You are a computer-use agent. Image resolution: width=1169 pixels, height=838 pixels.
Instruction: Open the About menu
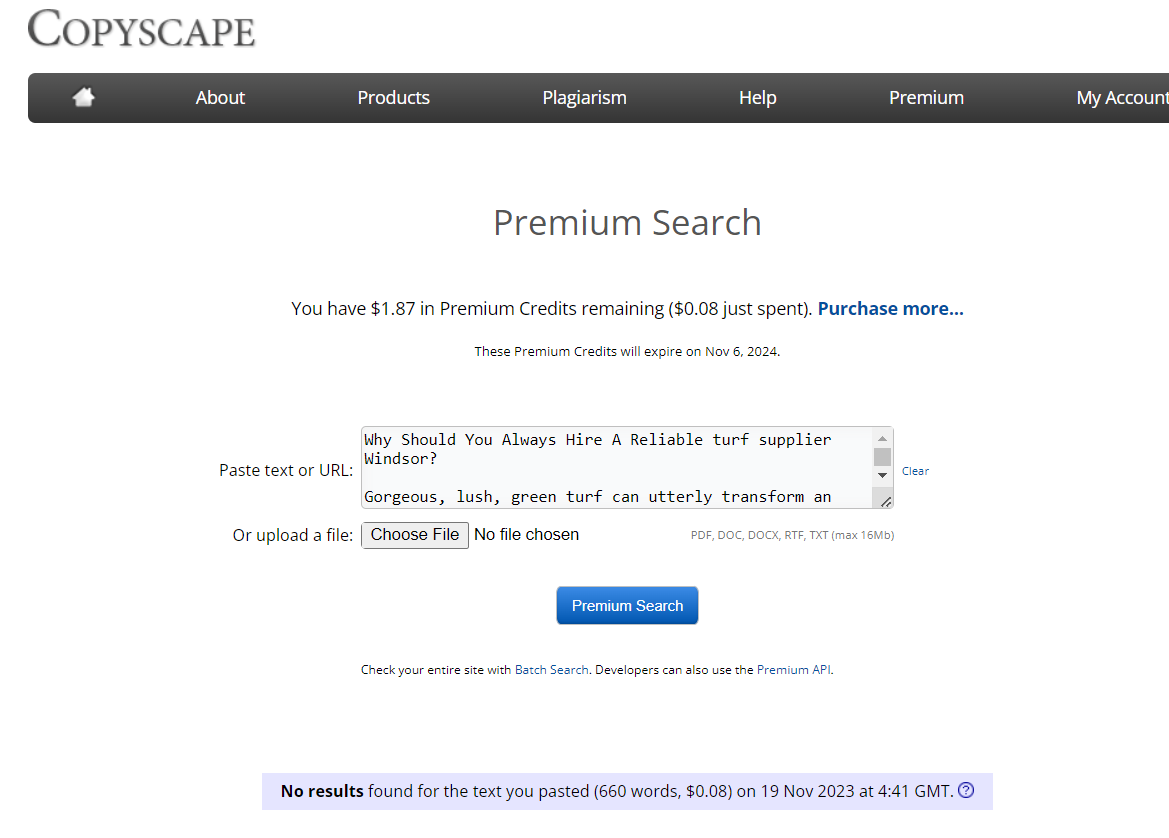tap(220, 98)
